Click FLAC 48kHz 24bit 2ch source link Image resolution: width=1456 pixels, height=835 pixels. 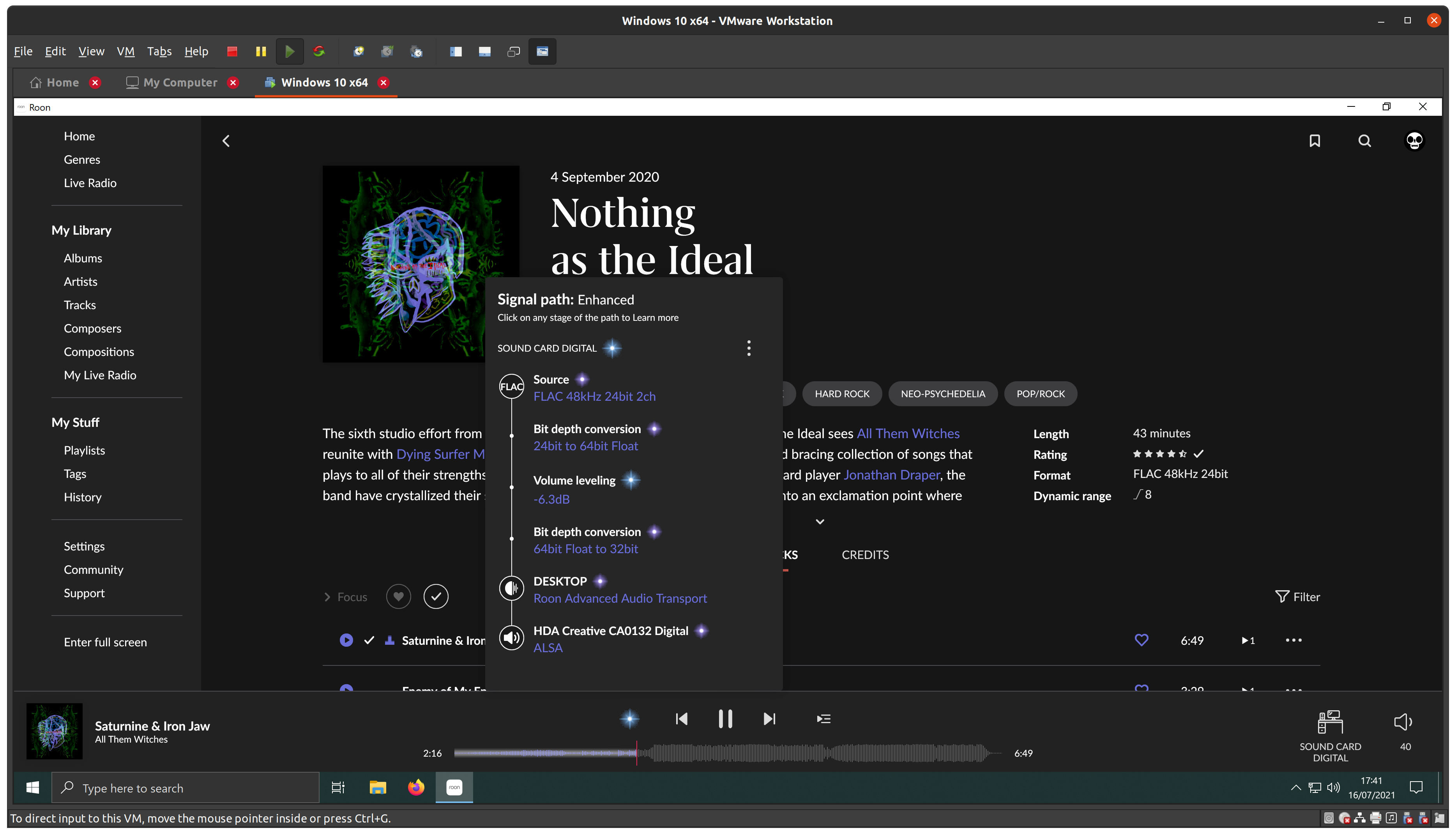[x=594, y=396]
